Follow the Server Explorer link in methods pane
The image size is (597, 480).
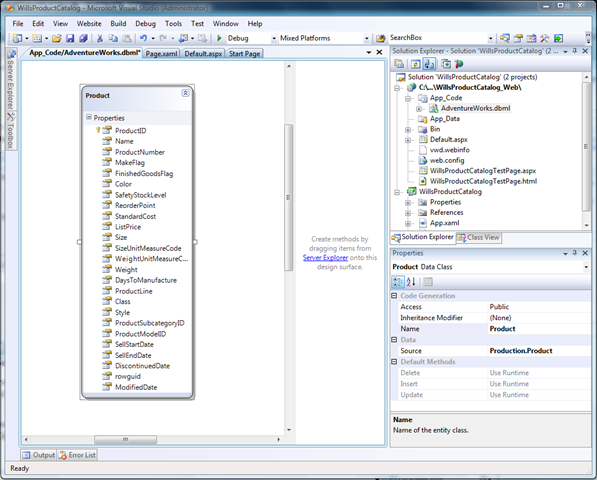[325, 258]
